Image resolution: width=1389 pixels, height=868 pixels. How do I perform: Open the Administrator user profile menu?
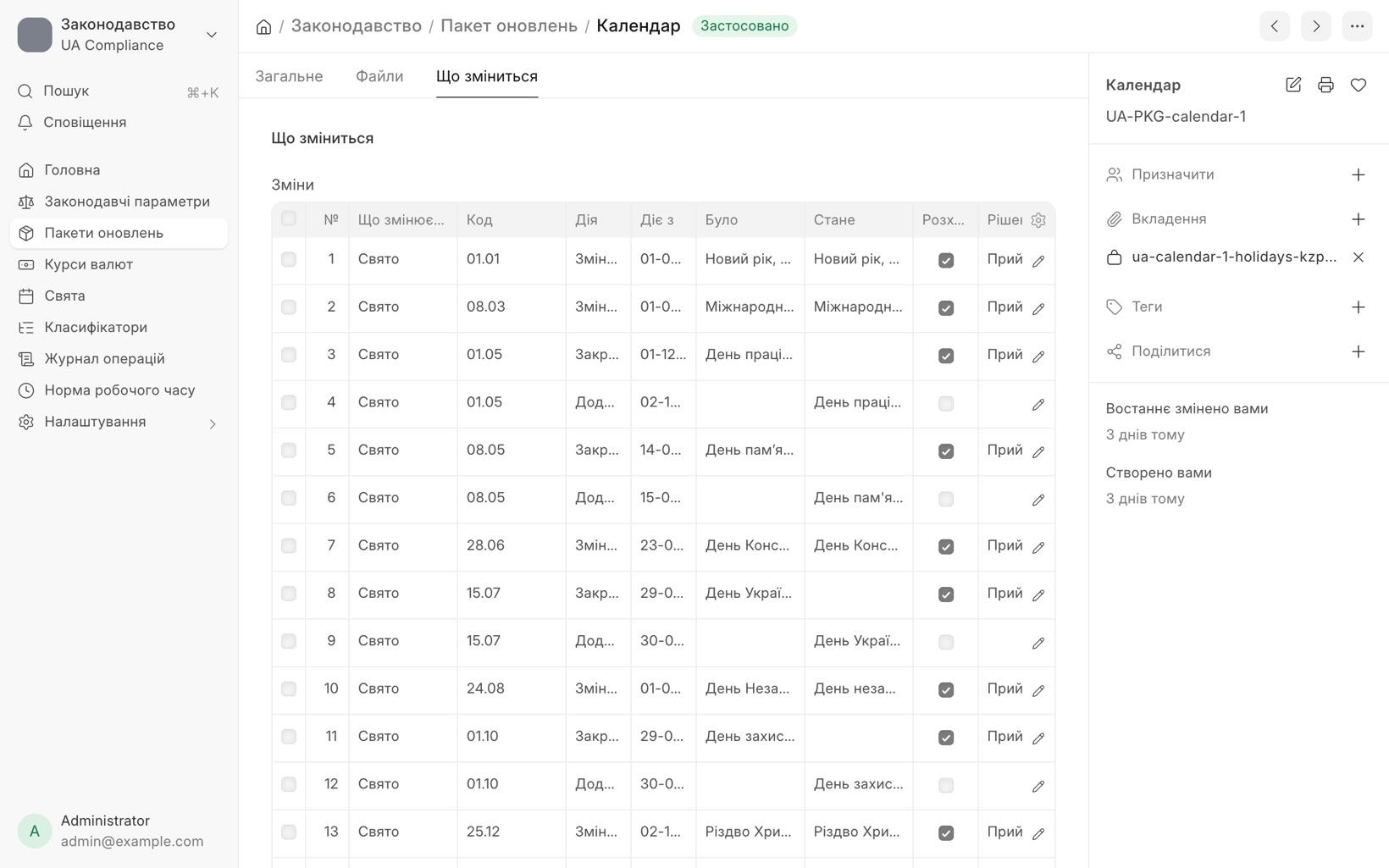click(x=119, y=831)
